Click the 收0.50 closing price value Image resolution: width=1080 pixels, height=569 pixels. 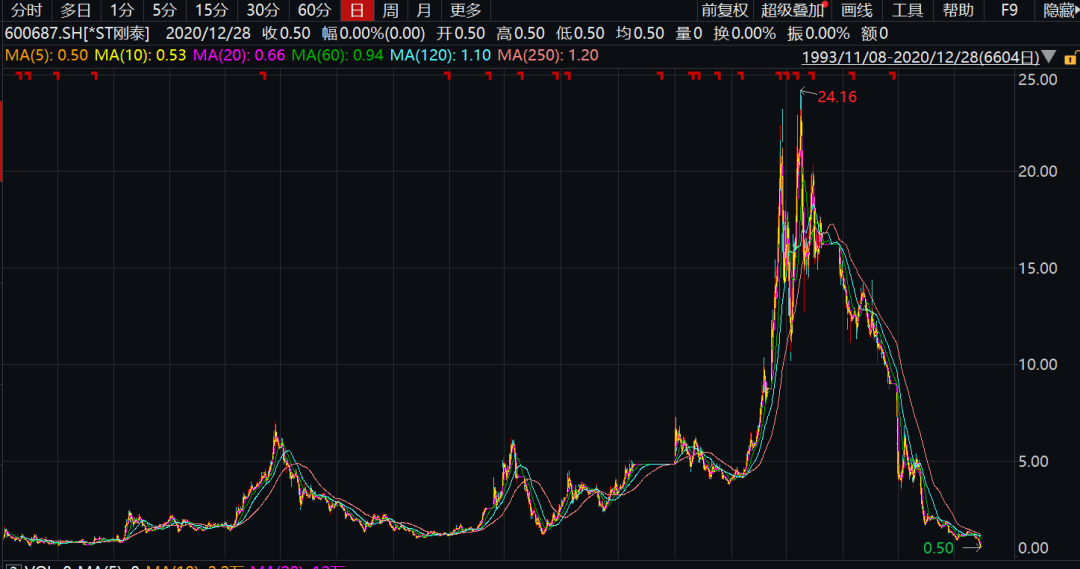click(x=286, y=33)
